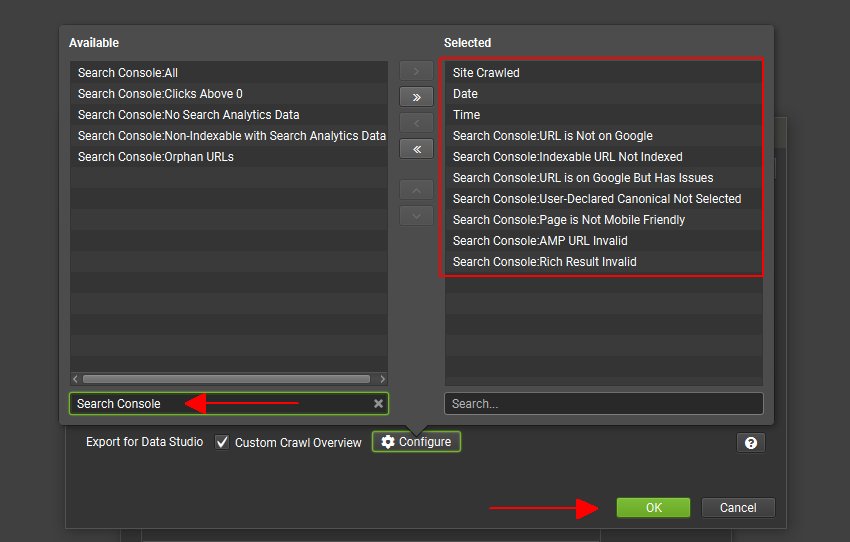Click the single left arrow move button
Screen dimensions: 850x542
[416, 123]
